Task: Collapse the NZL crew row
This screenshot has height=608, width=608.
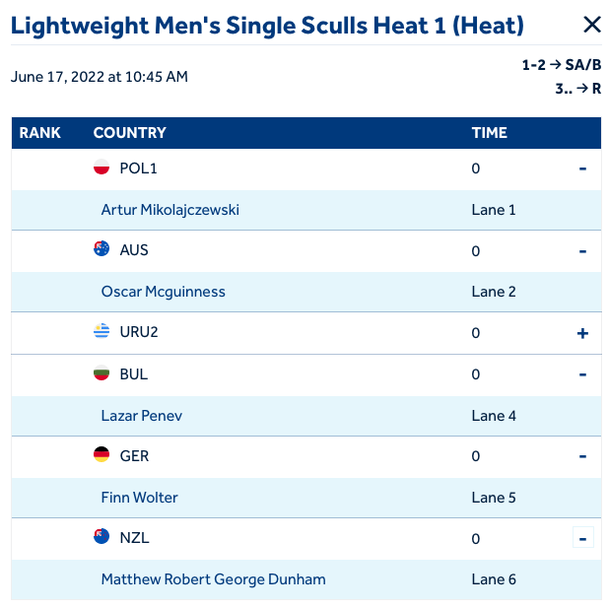Action: point(582,538)
